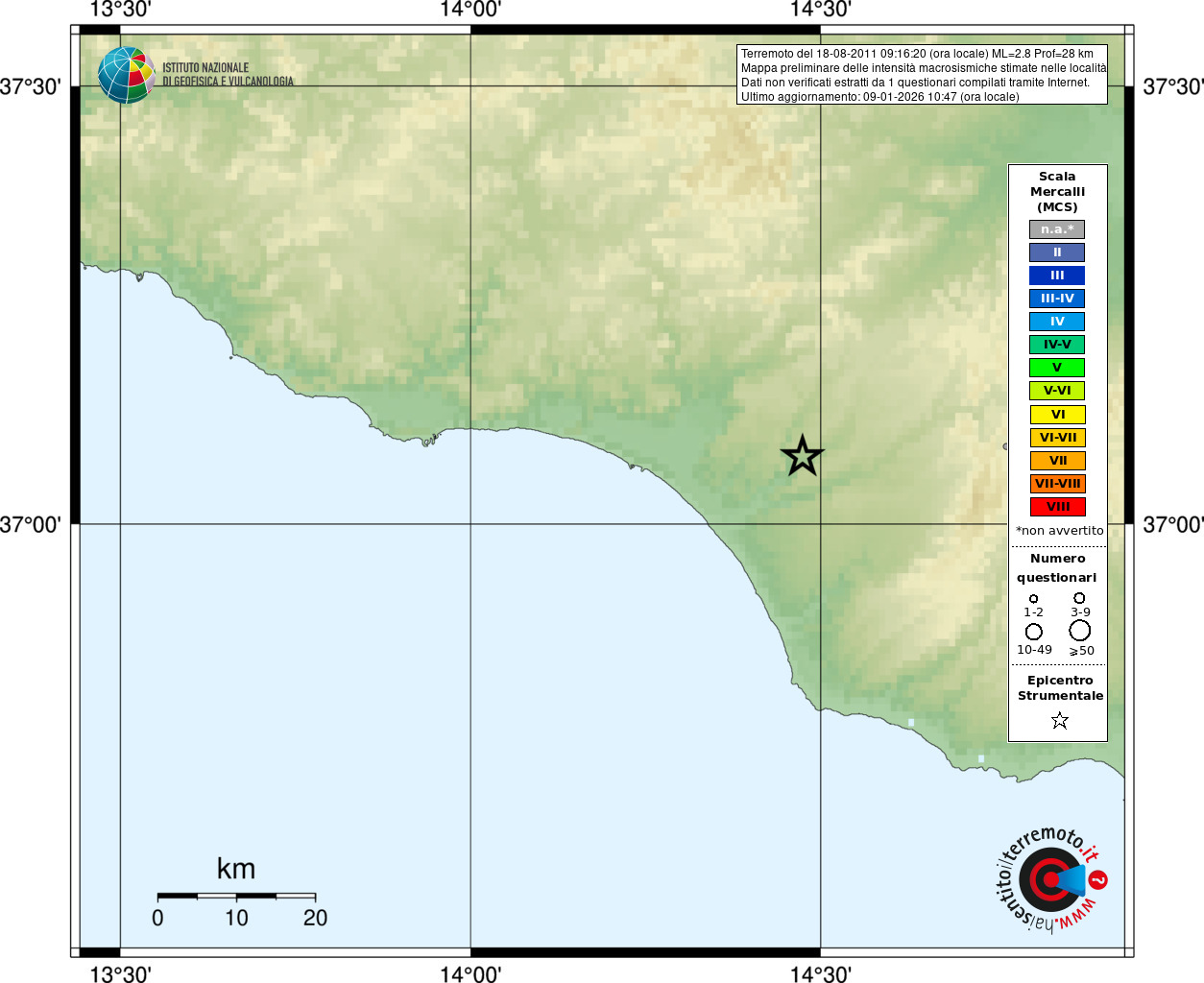Click the 1-2 questionnaires circle symbol
Viewport: 1204px width, 983px height.
(x=1033, y=598)
